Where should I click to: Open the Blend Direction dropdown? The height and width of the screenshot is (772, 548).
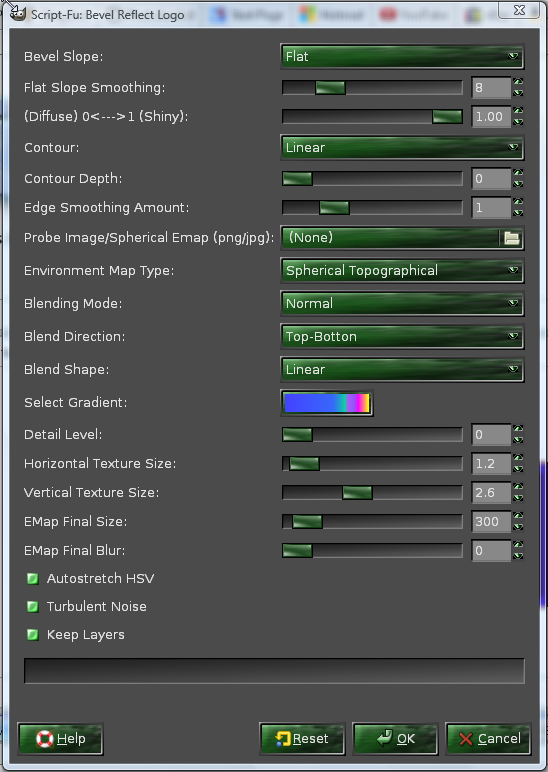pos(402,337)
